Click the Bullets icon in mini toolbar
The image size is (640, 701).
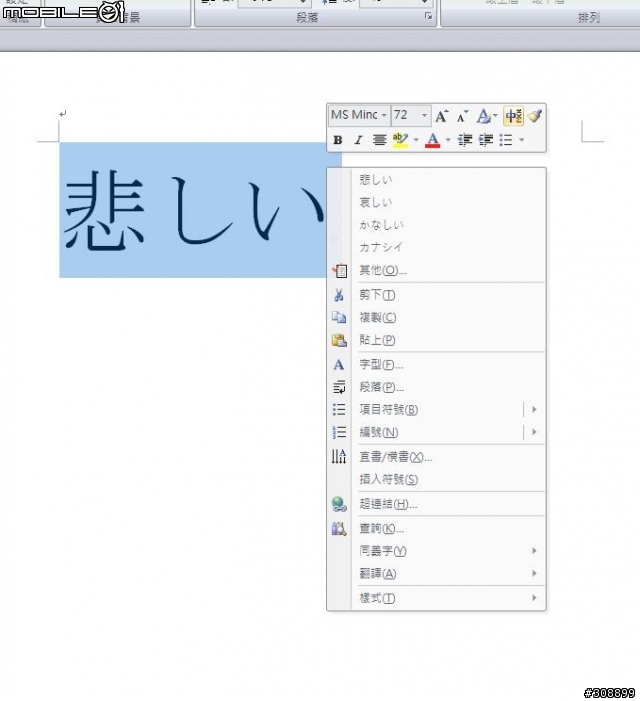coord(506,140)
